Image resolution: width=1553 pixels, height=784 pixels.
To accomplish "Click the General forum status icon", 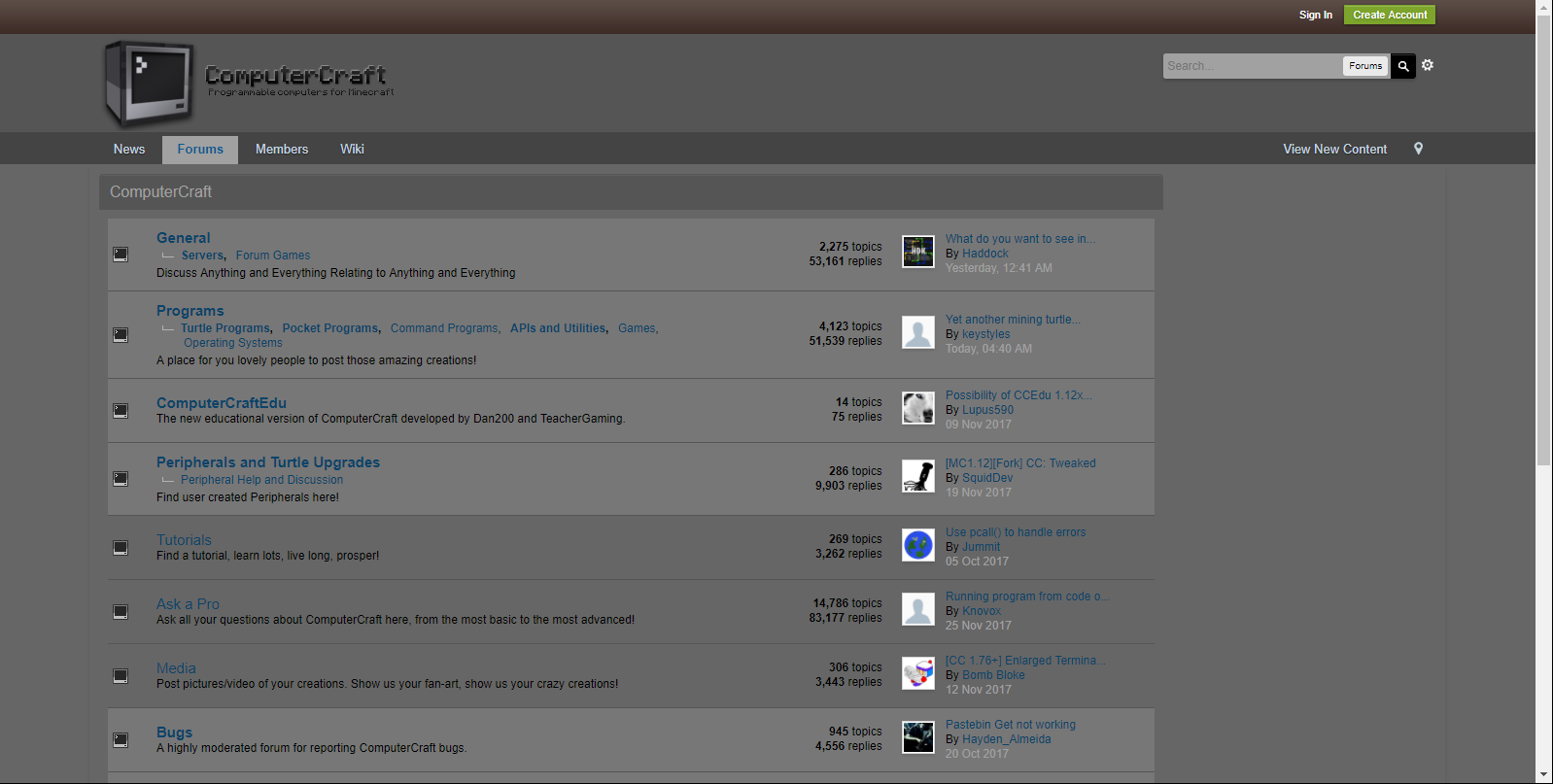I will point(121,255).
